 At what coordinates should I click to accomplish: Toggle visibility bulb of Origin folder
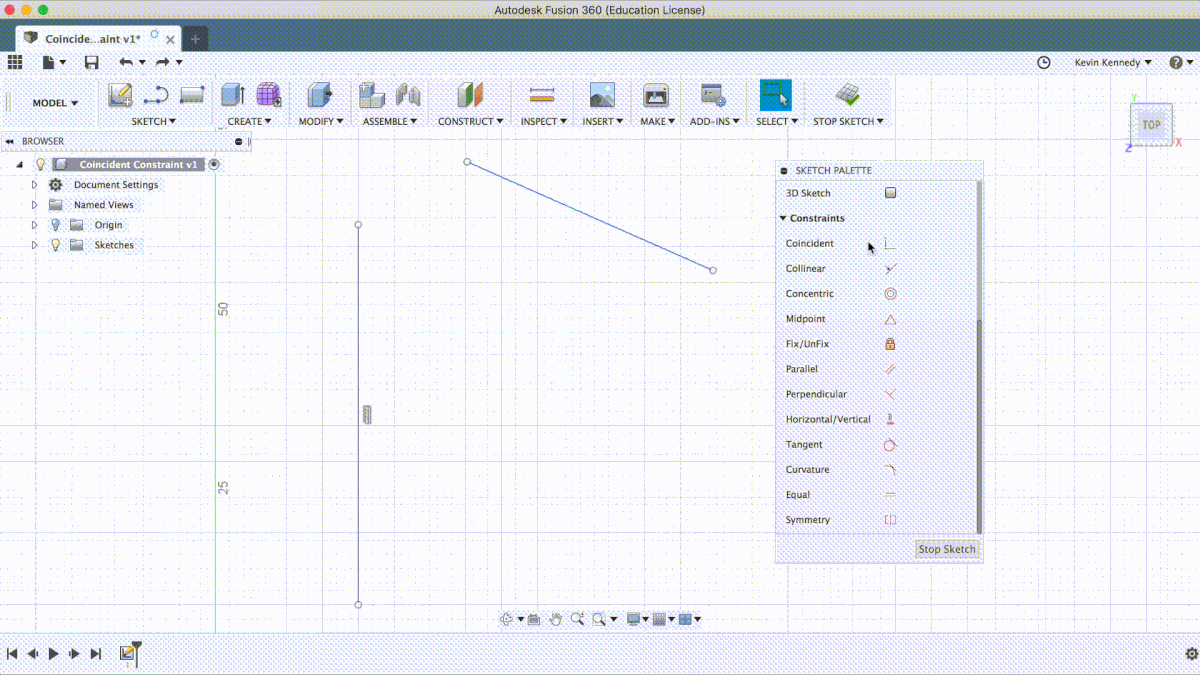tap(55, 225)
